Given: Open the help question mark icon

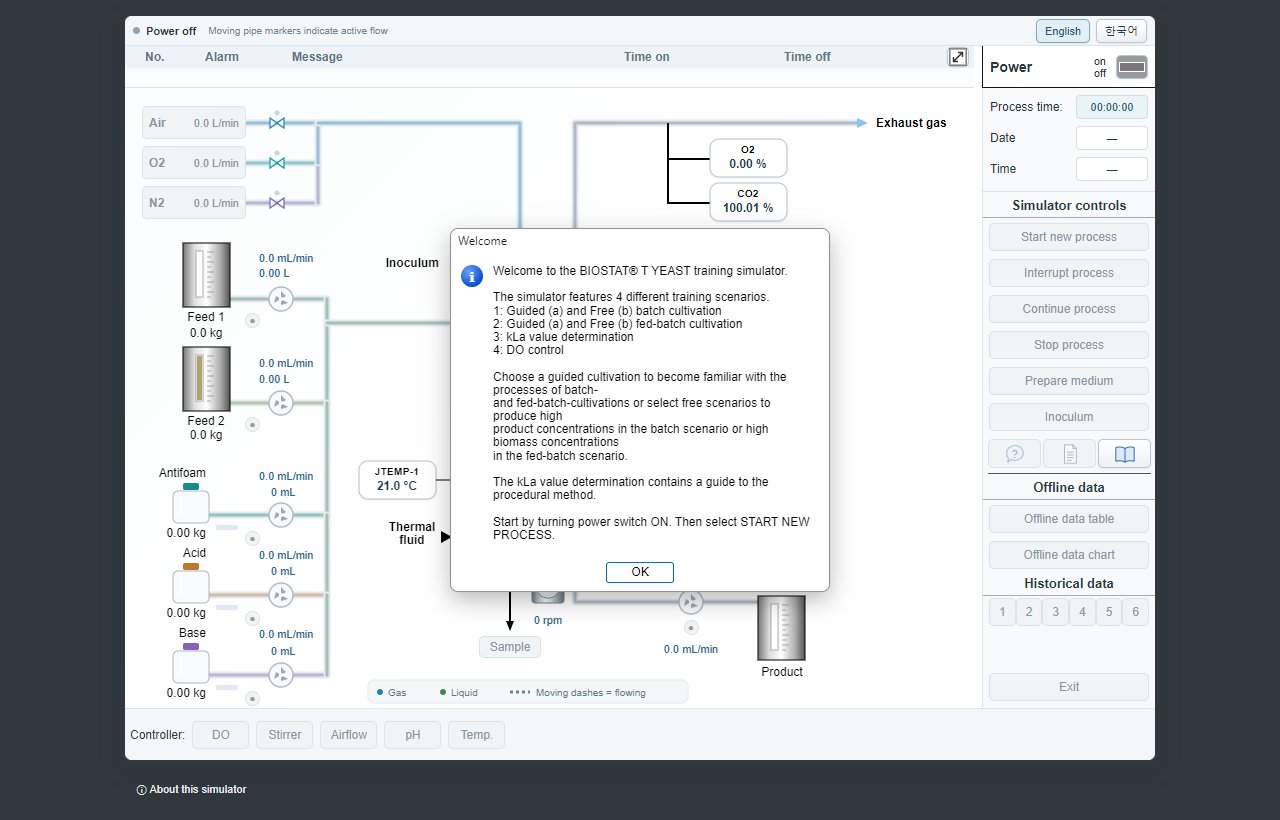Looking at the screenshot, I should point(1015,454).
